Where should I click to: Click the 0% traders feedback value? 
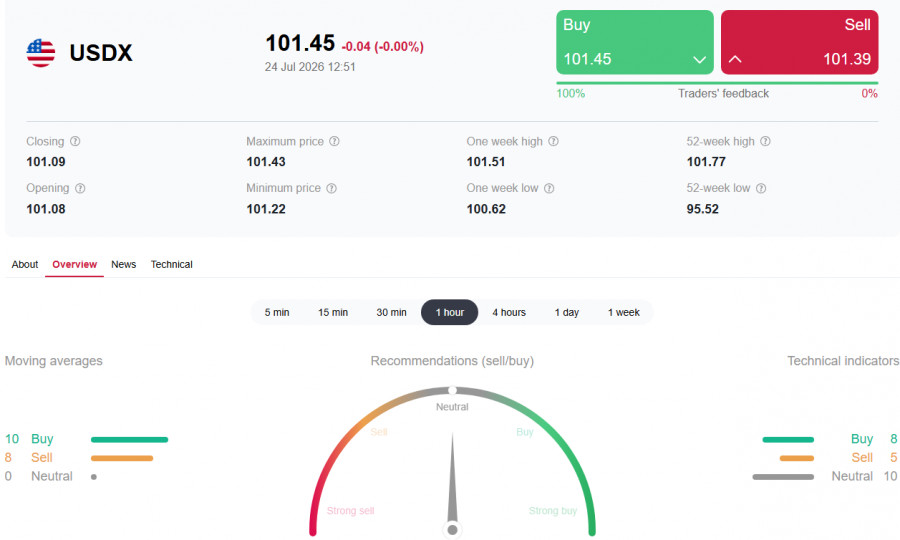coord(870,94)
